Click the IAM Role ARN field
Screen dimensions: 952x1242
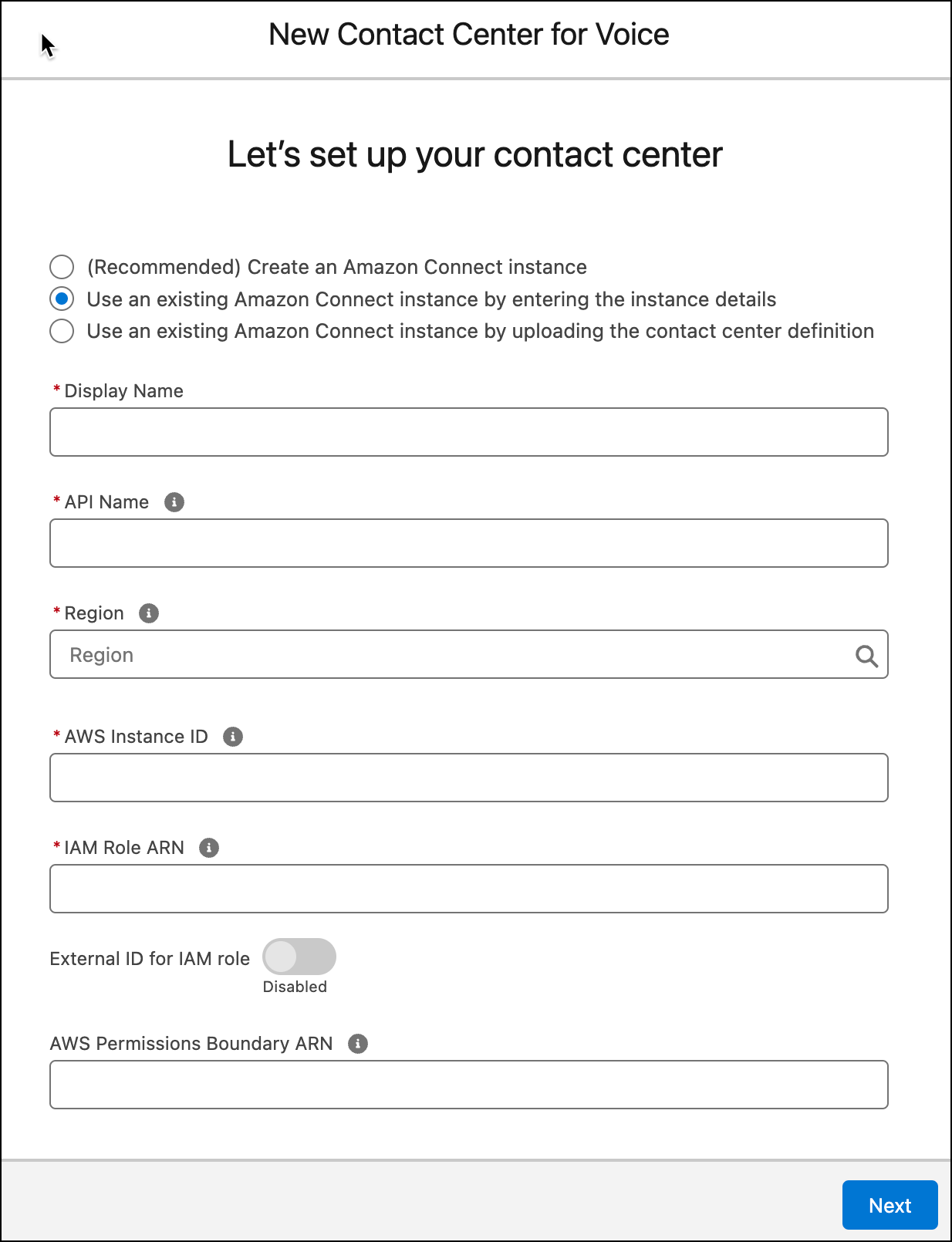468,889
